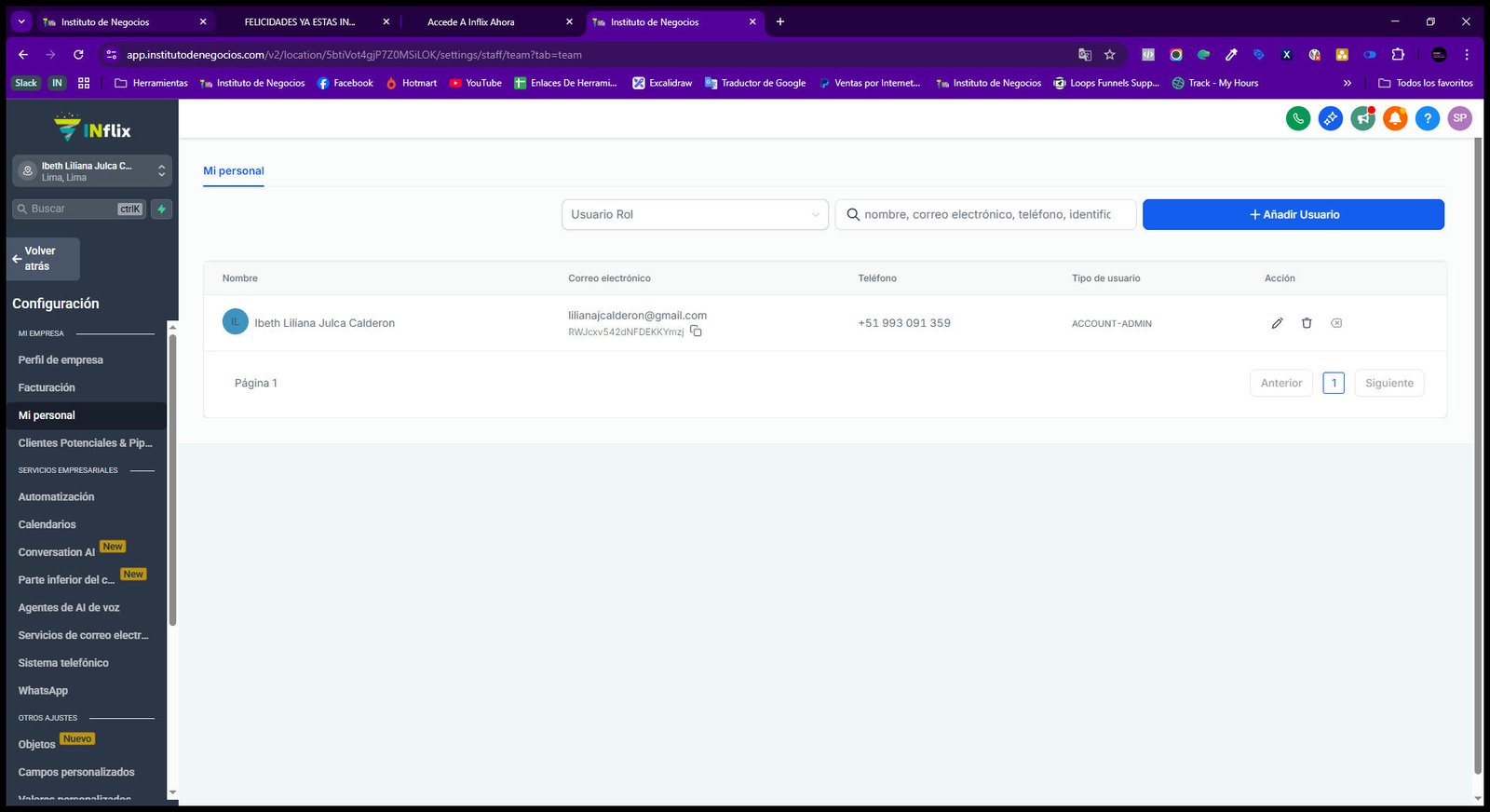The image size is (1490, 812).
Task: Click the settings sidebar scrollbar
Action: pyautogui.click(x=172, y=480)
